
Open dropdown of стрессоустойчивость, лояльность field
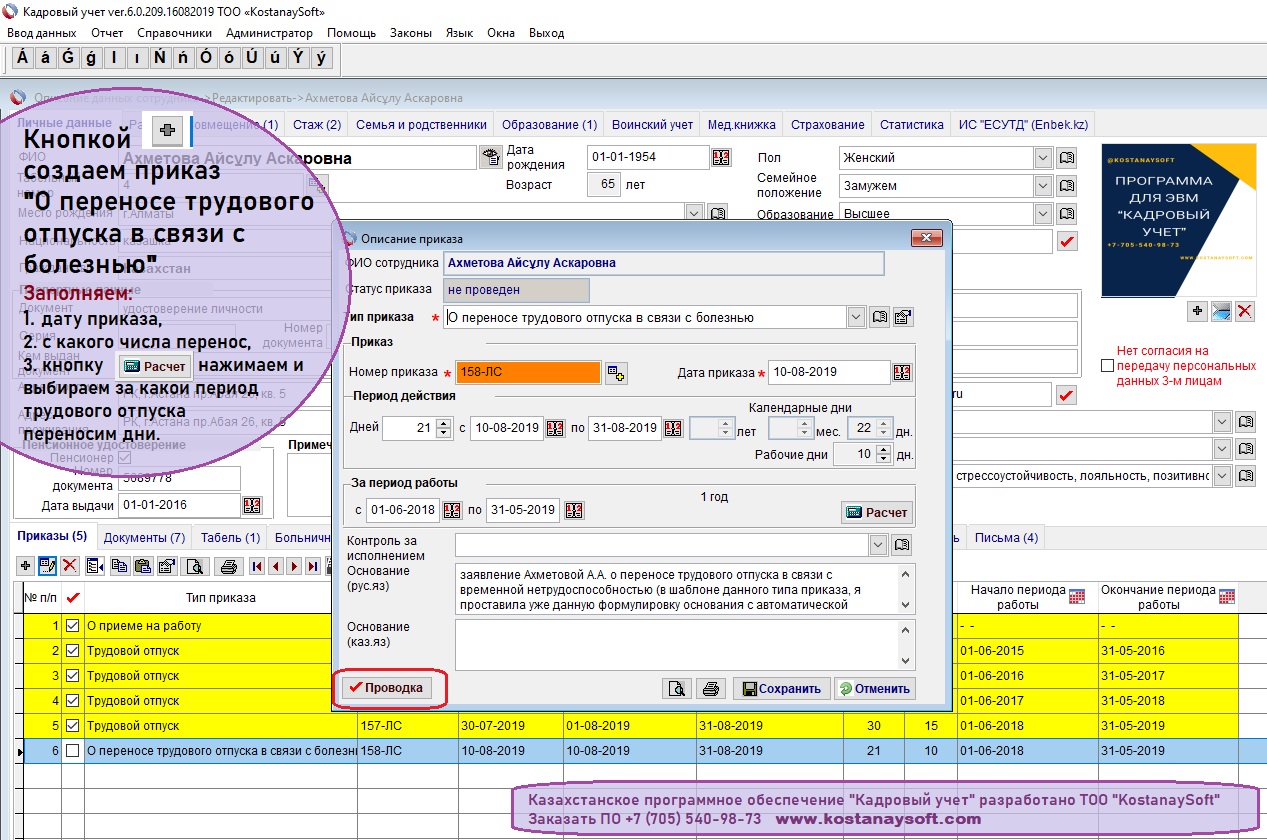(x=1221, y=476)
